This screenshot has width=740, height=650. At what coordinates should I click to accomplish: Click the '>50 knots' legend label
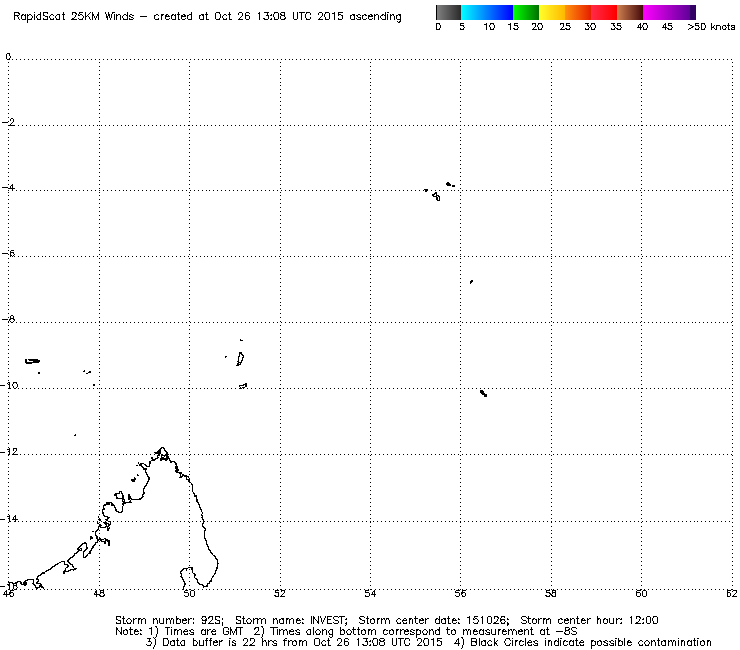711,27
